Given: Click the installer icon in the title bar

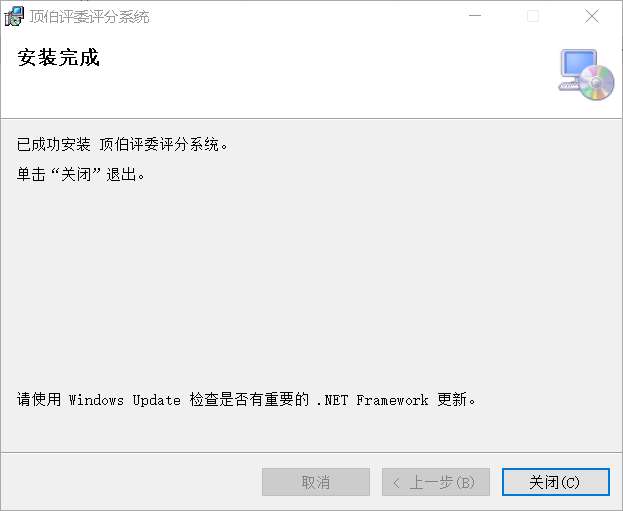Looking at the screenshot, I should point(14,16).
